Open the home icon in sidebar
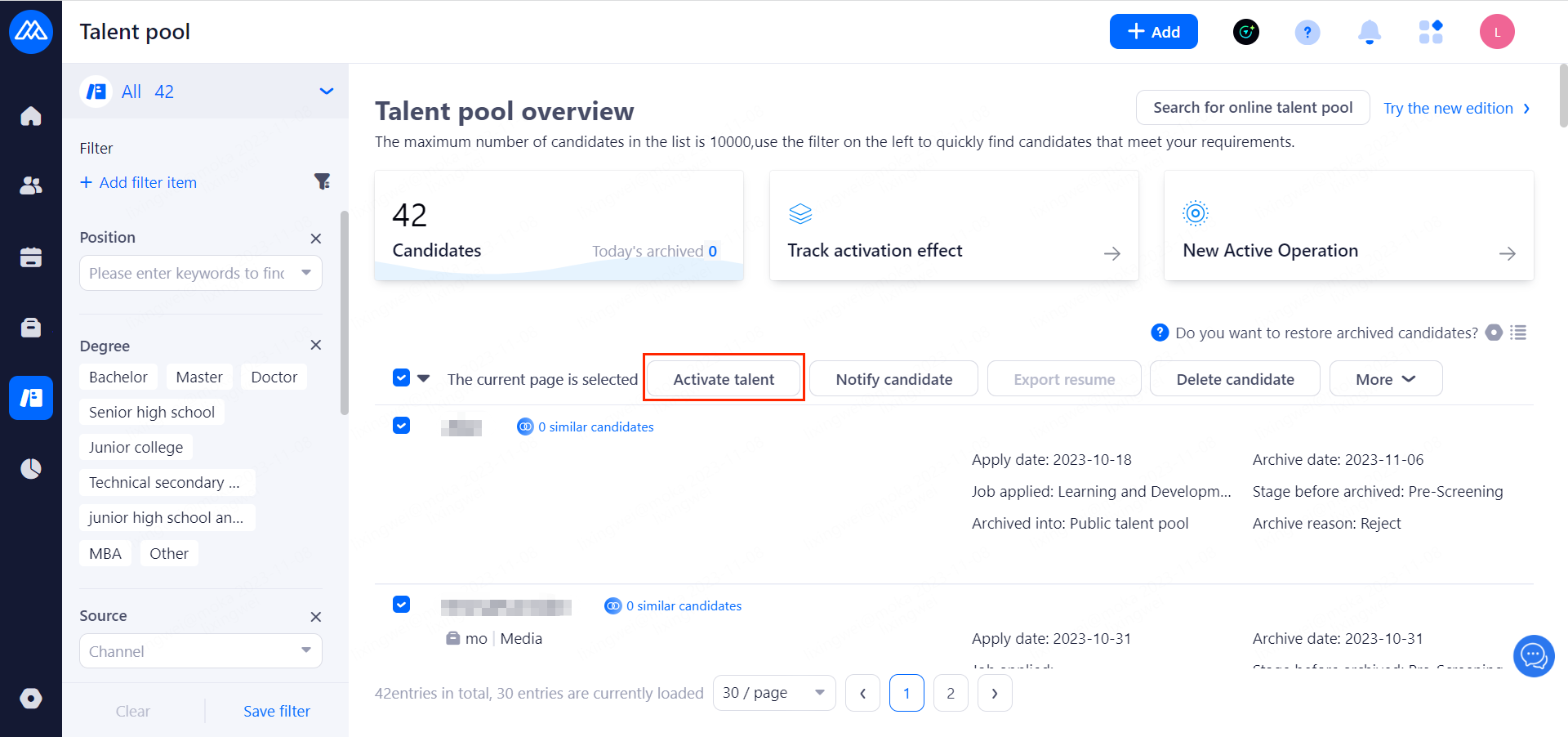 [31, 116]
